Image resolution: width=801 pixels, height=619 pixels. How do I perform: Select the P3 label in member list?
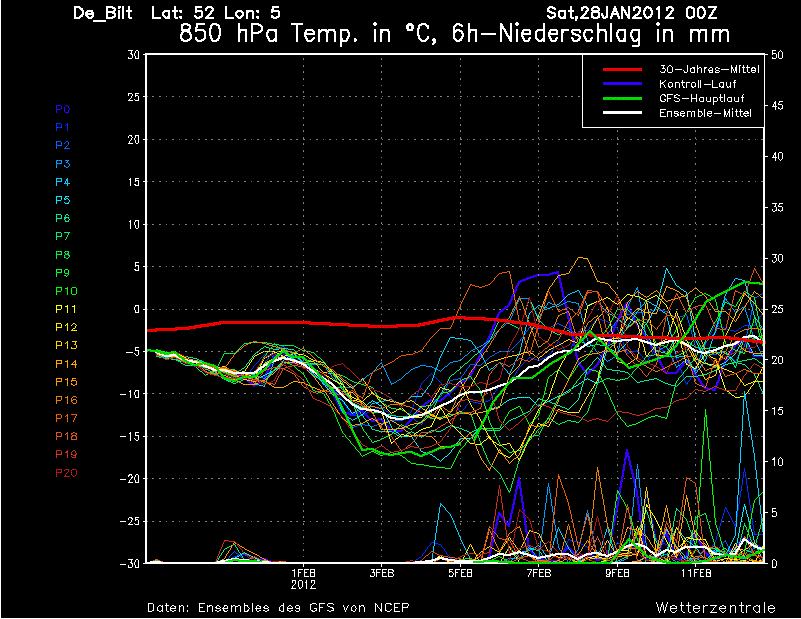point(63,164)
